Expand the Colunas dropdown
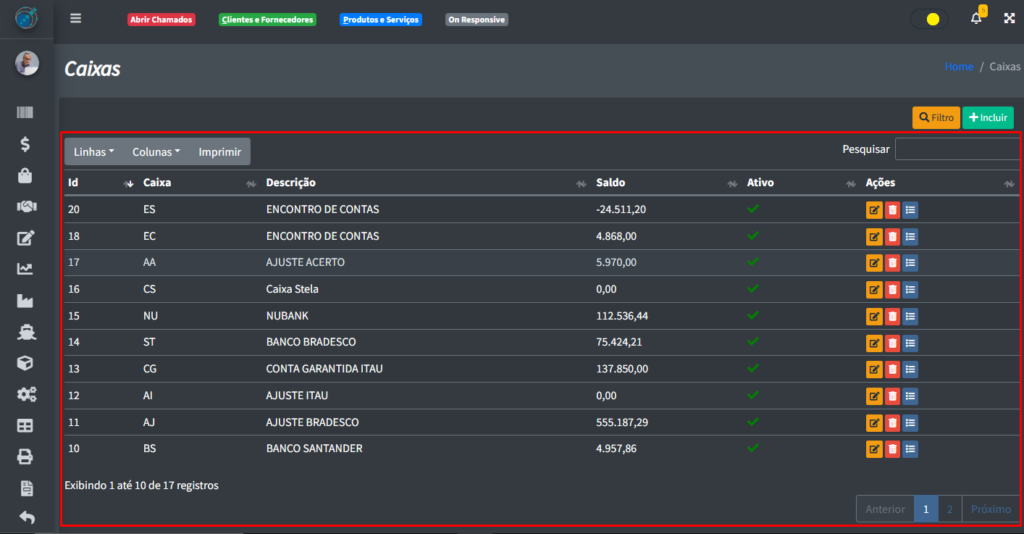1024x534 pixels. [156, 152]
